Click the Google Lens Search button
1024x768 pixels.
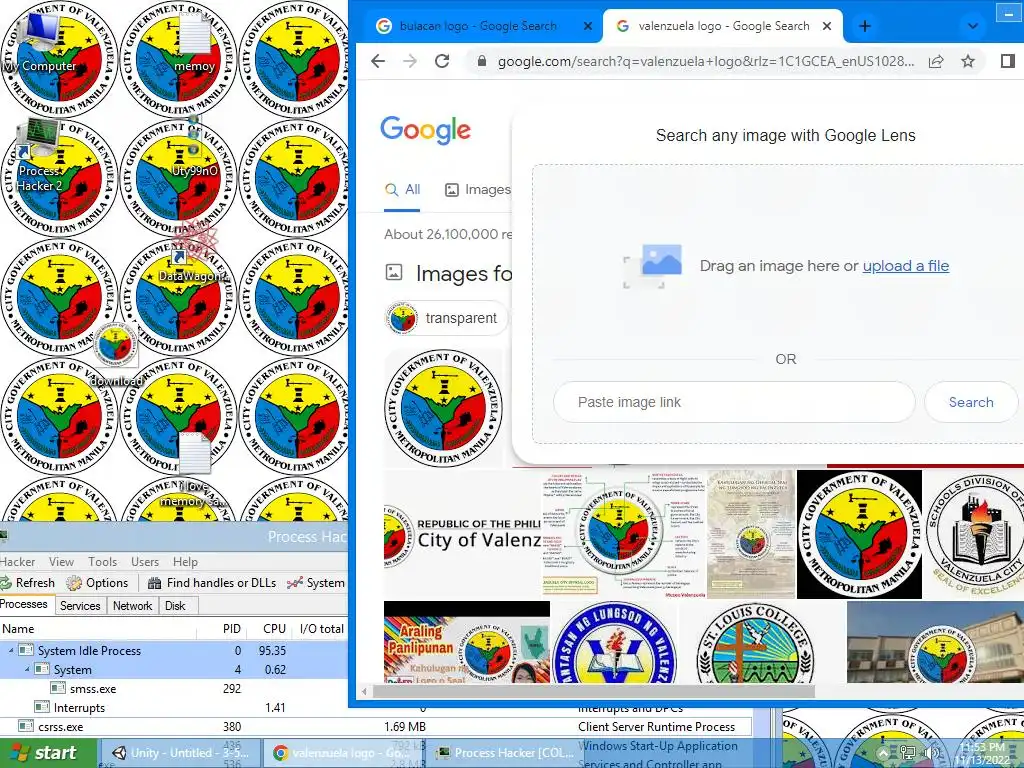(x=971, y=402)
